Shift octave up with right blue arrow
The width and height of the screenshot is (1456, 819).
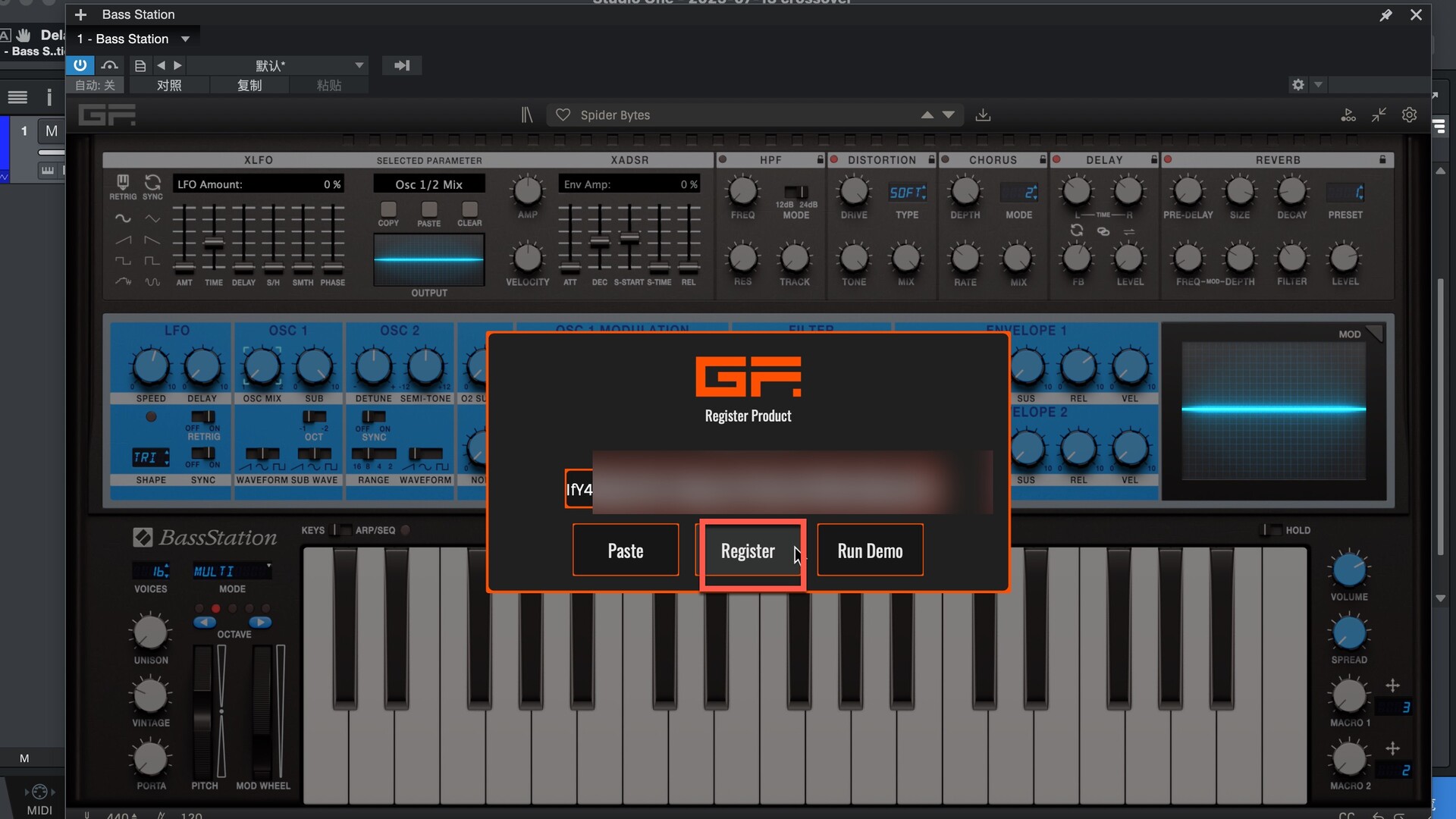tap(260, 623)
